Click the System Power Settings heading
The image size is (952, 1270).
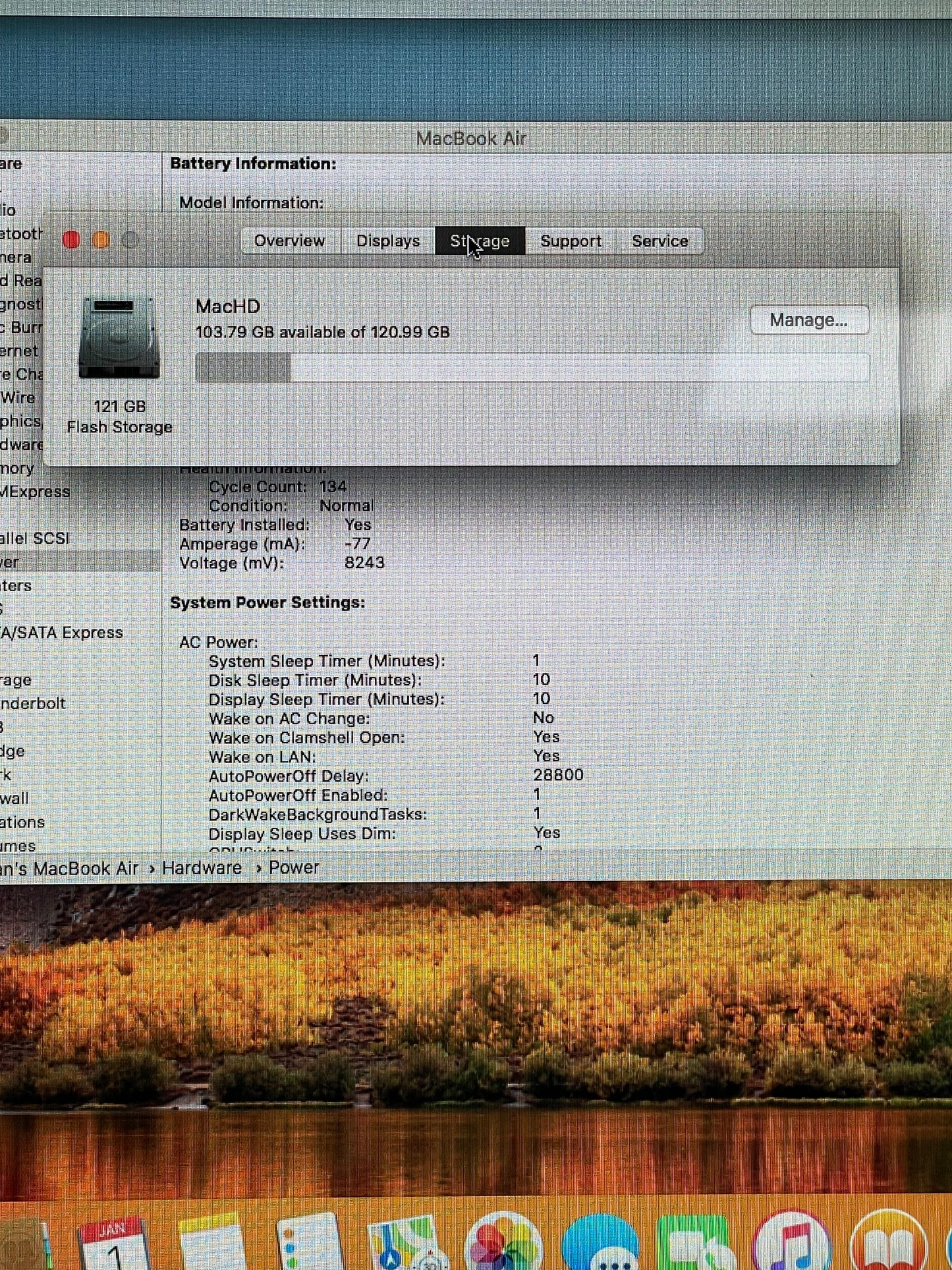267,603
